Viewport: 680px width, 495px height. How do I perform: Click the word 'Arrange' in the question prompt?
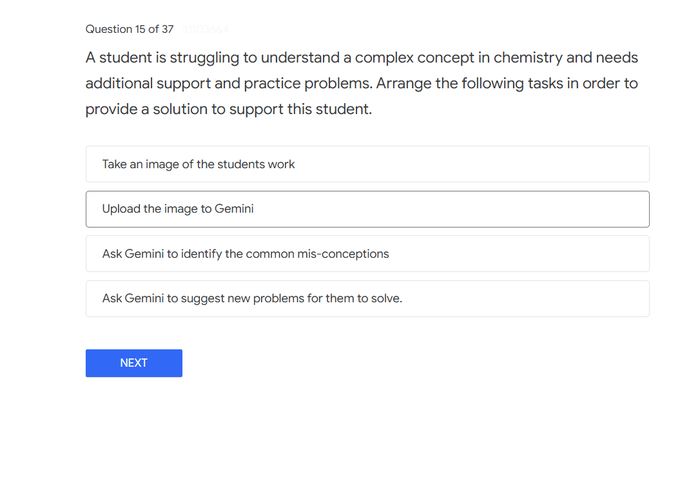click(404, 83)
